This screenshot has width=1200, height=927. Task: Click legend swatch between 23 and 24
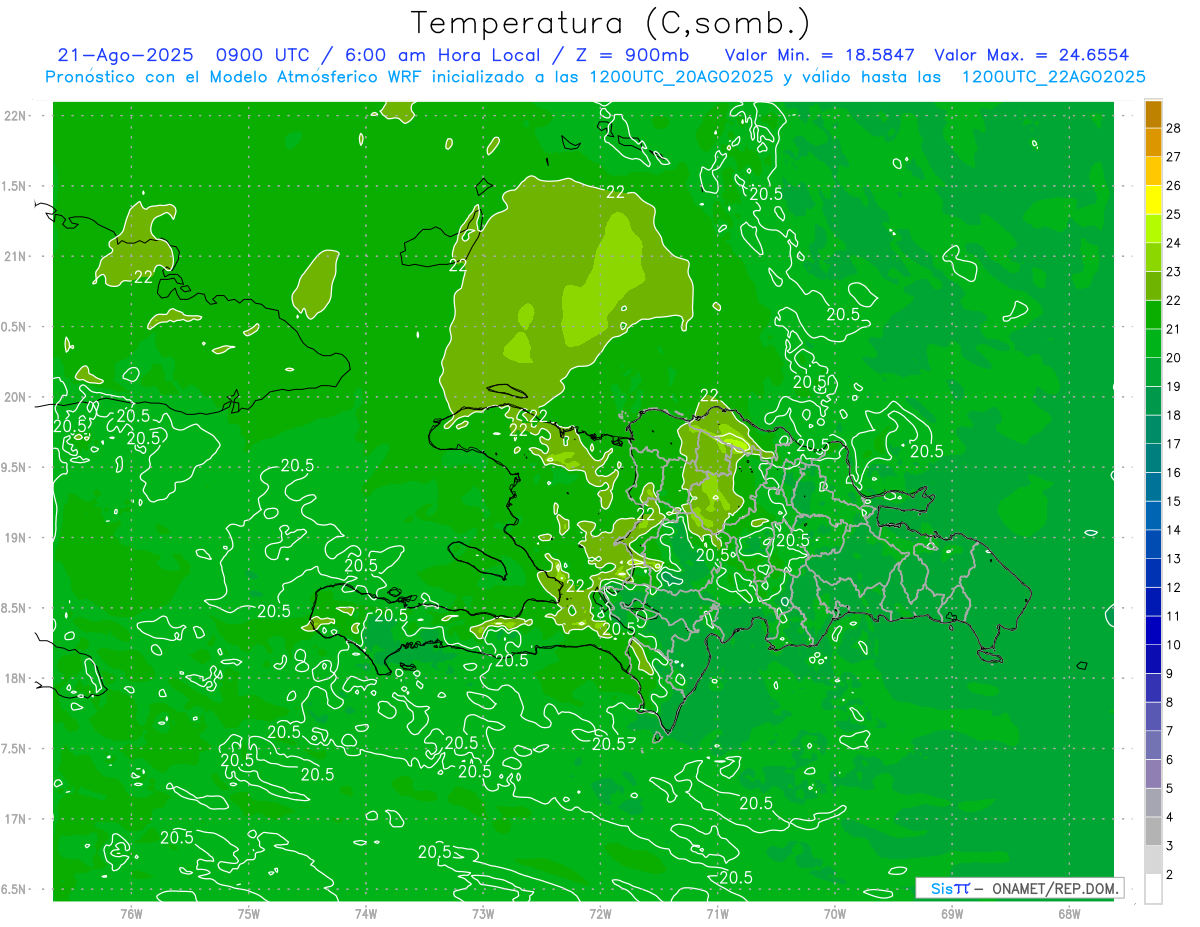pyautogui.click(x=1153, y=257)
